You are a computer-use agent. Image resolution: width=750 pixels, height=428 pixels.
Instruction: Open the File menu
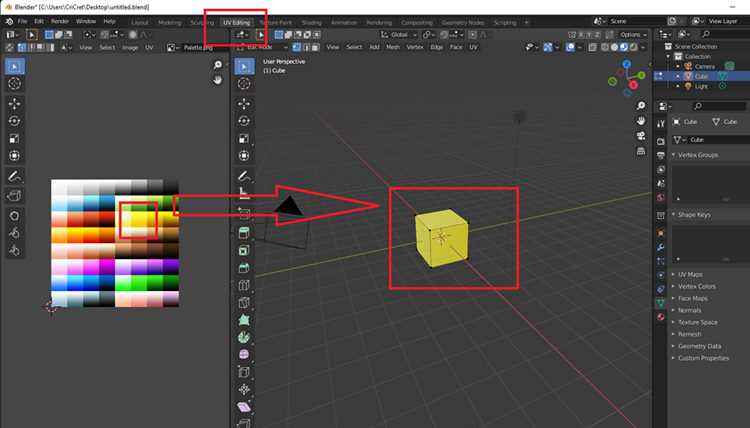coord(22,22)
